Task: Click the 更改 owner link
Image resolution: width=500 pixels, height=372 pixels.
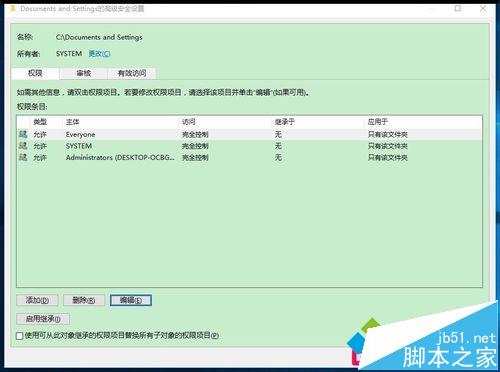Action: pyautogui.click(x=99, y=53)
